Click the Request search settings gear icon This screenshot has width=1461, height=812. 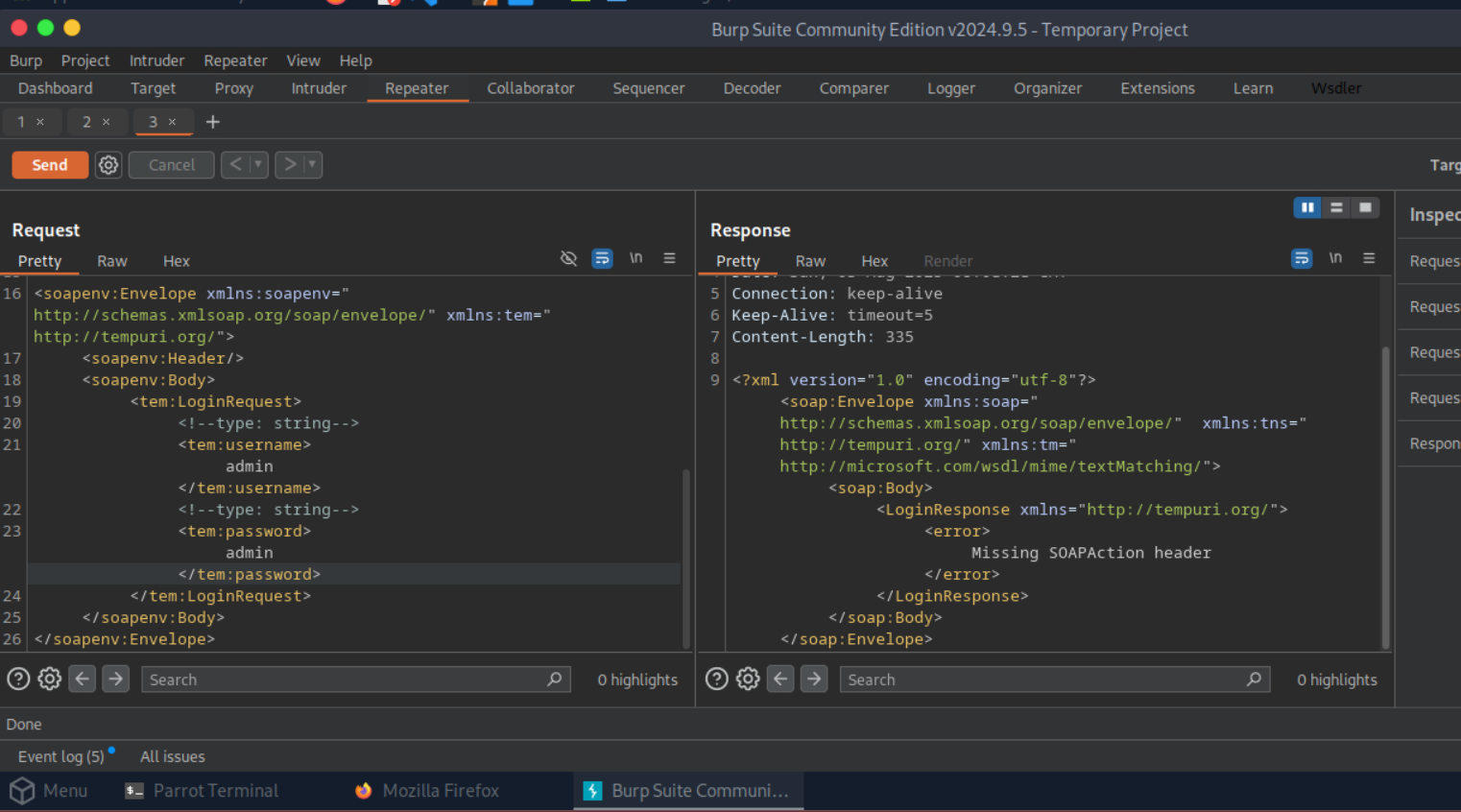click(50, 680)
